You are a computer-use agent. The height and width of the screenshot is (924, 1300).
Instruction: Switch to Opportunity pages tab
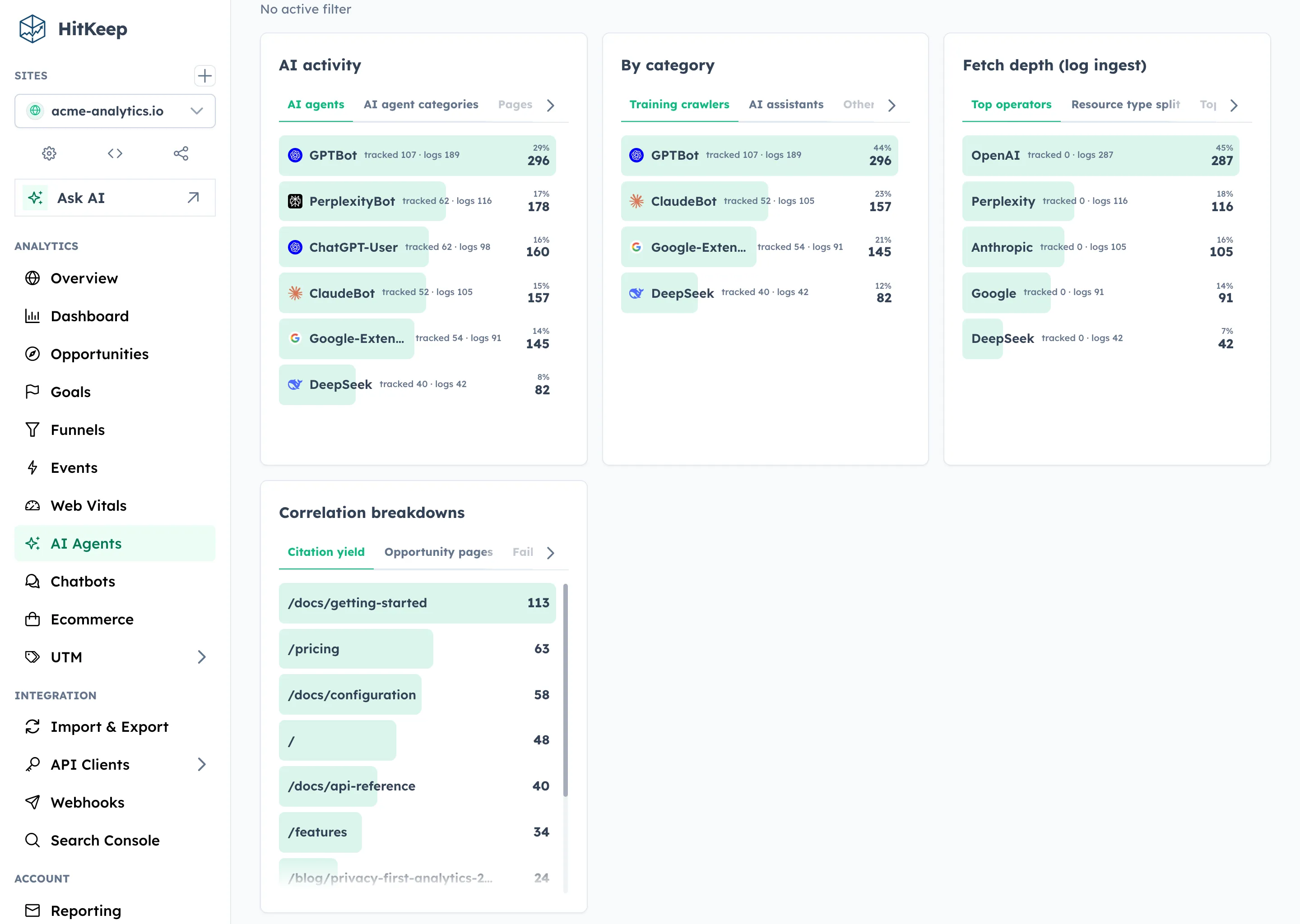pos(438,552)
